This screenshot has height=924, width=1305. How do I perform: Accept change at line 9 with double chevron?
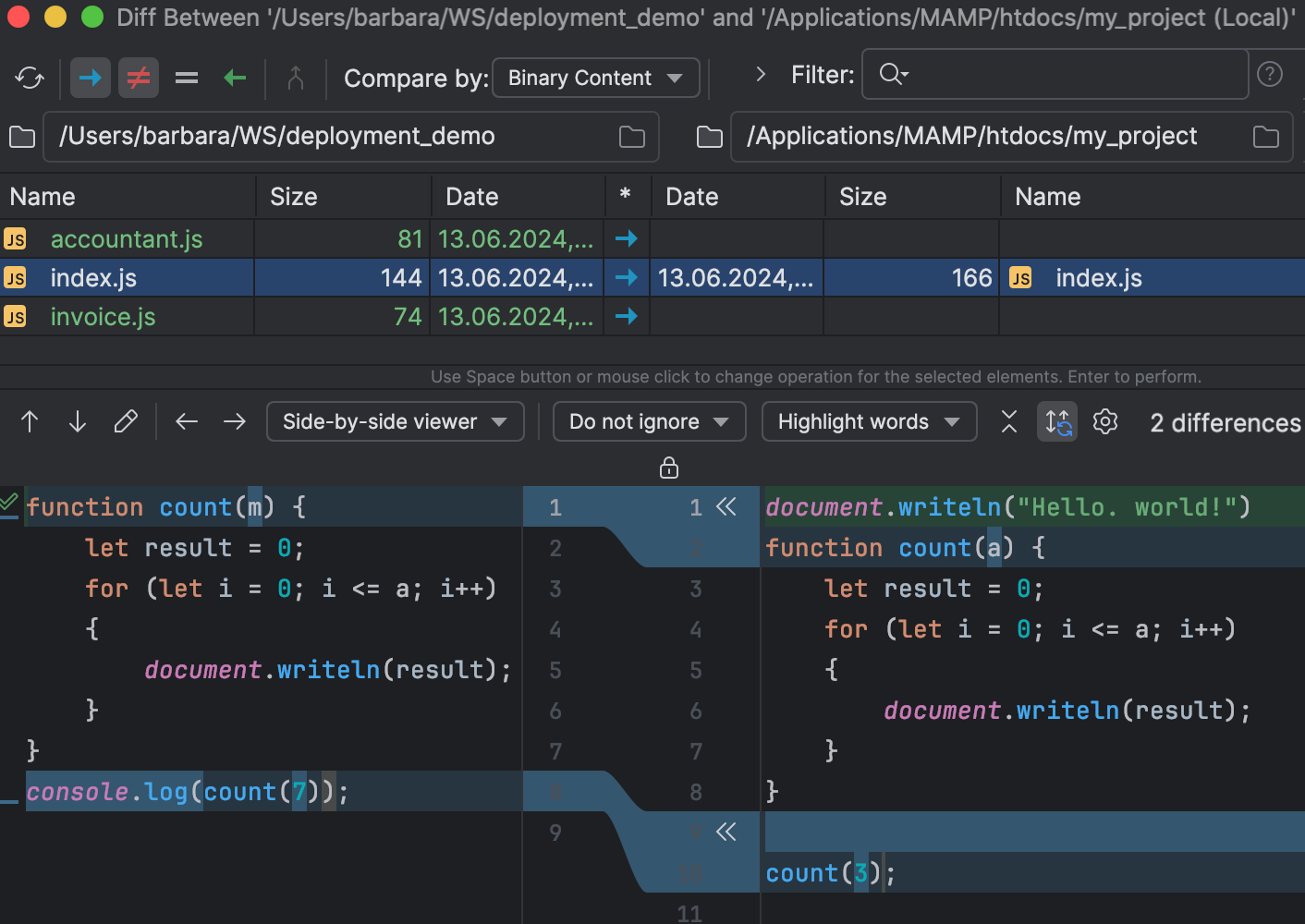tap(726, 832)
